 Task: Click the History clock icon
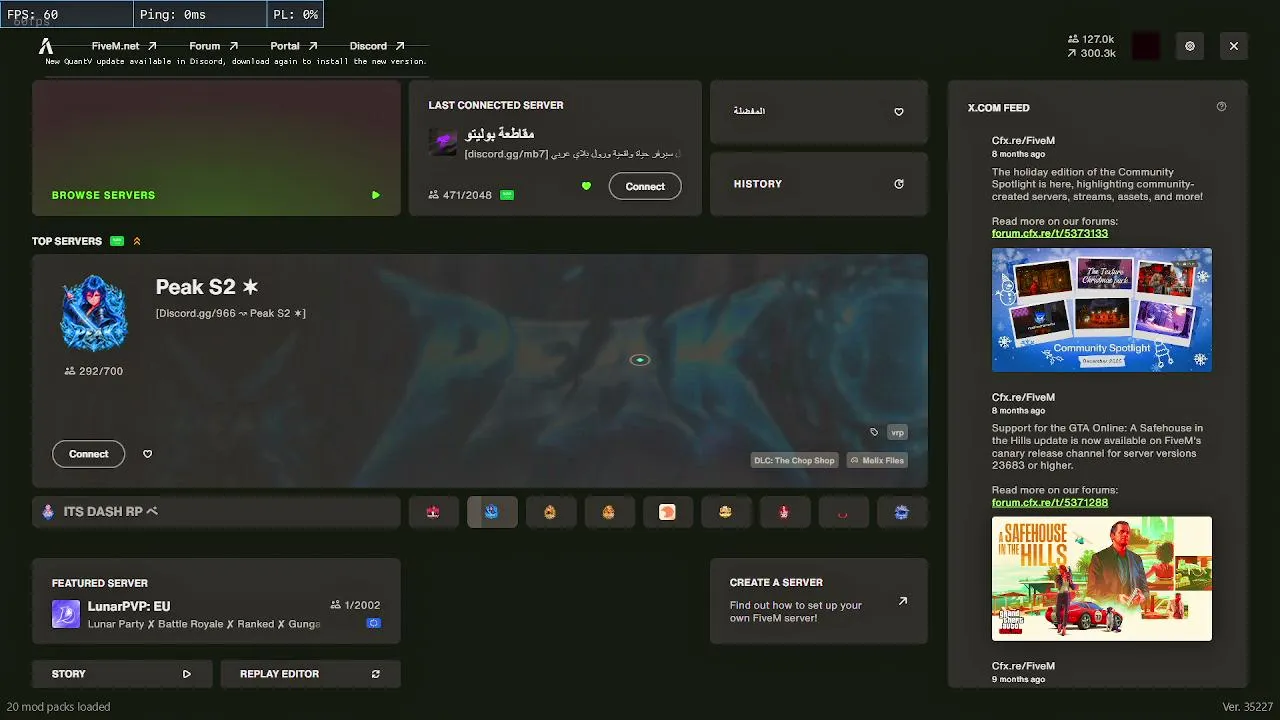pyautogui.click(x=899, y=184)
